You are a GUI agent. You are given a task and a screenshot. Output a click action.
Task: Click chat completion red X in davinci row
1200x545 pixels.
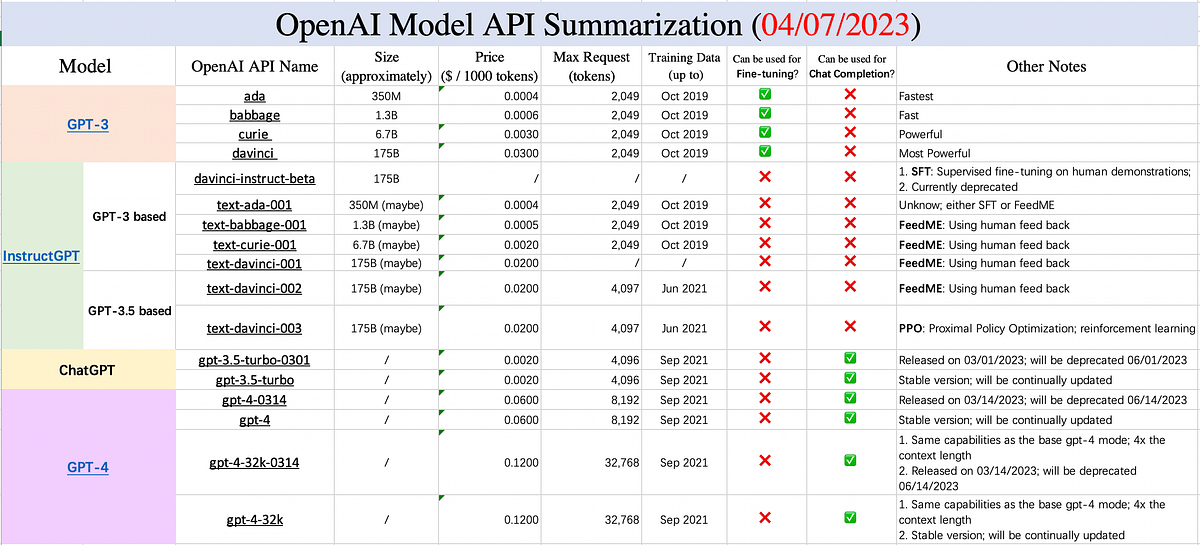coord(850,153)
